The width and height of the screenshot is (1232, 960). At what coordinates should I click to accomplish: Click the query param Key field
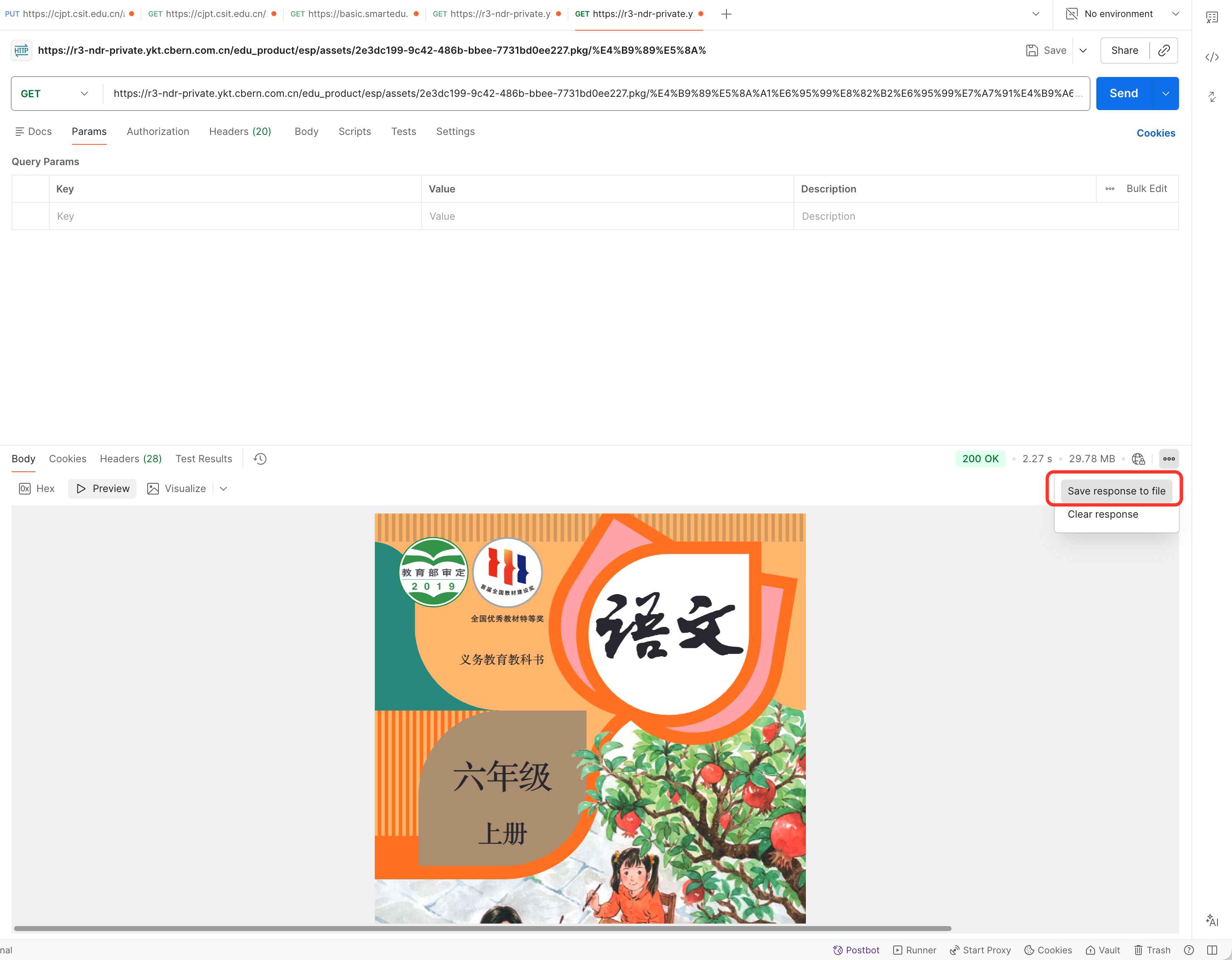point(235,216)
